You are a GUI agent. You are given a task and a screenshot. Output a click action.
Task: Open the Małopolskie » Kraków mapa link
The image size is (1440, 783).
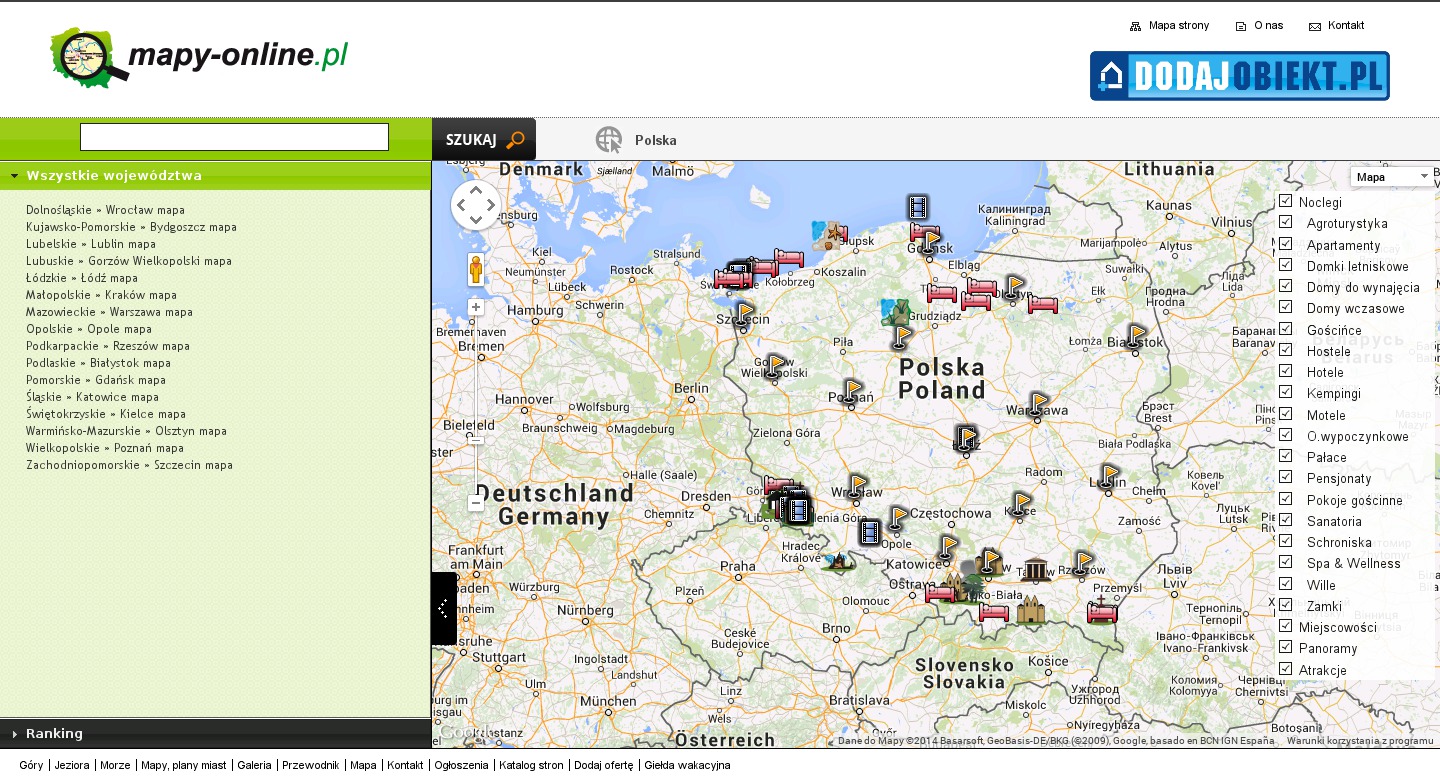pyautogui.click(x=101, y=295)
